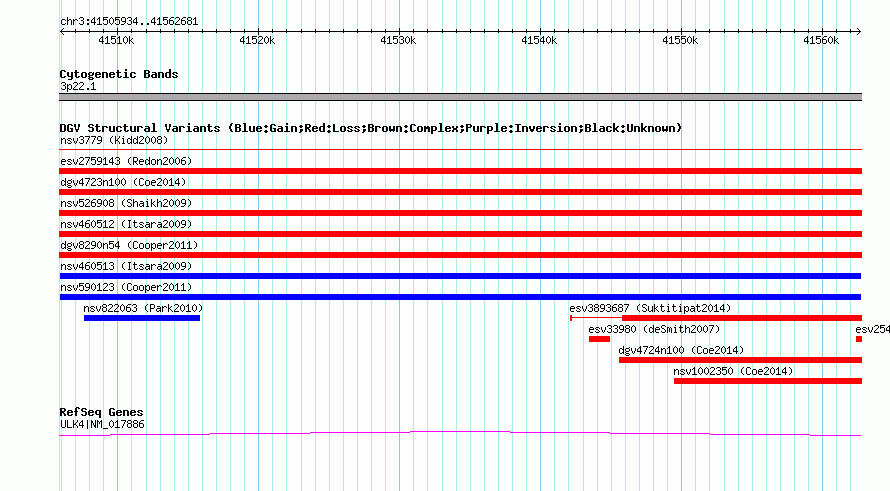Select the nsv460512 (Itsara2009) red bar
Image resolution: width=890 pixels, height=491 pixels.
(x=460, y=234)
